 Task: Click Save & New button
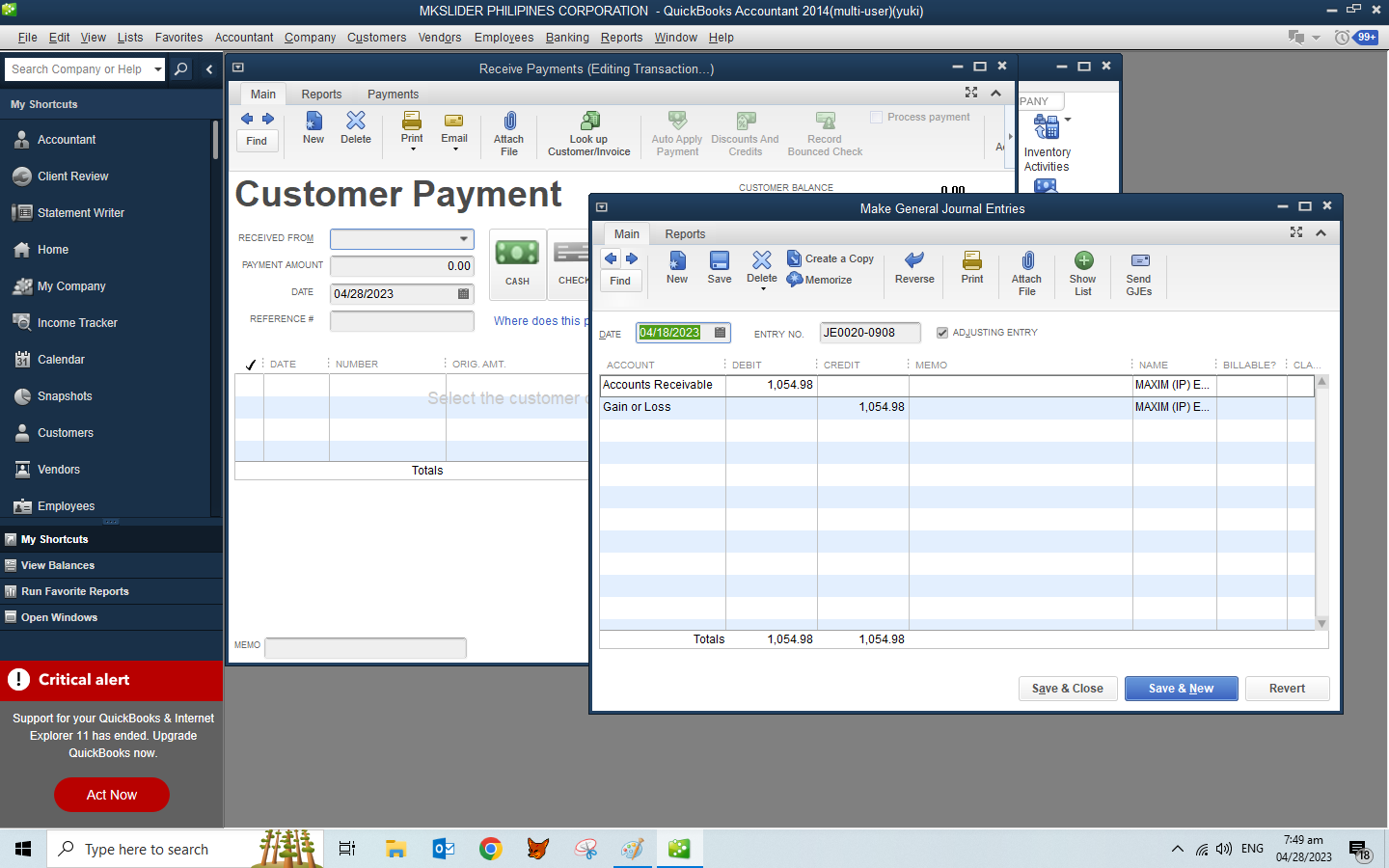(1181, 689)
